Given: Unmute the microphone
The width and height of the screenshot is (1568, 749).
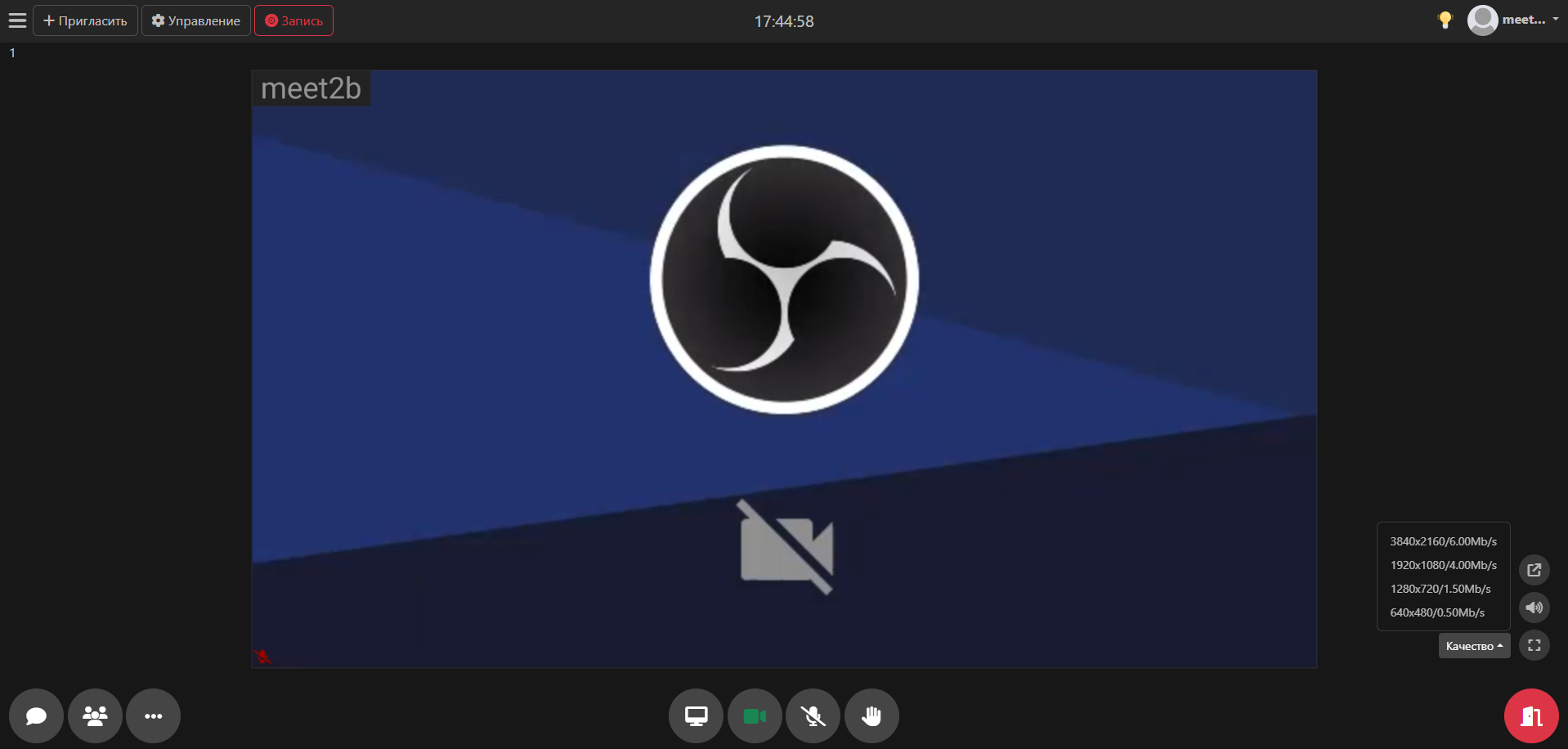Looking at the screenshot, I should click(x=813, y=716).
